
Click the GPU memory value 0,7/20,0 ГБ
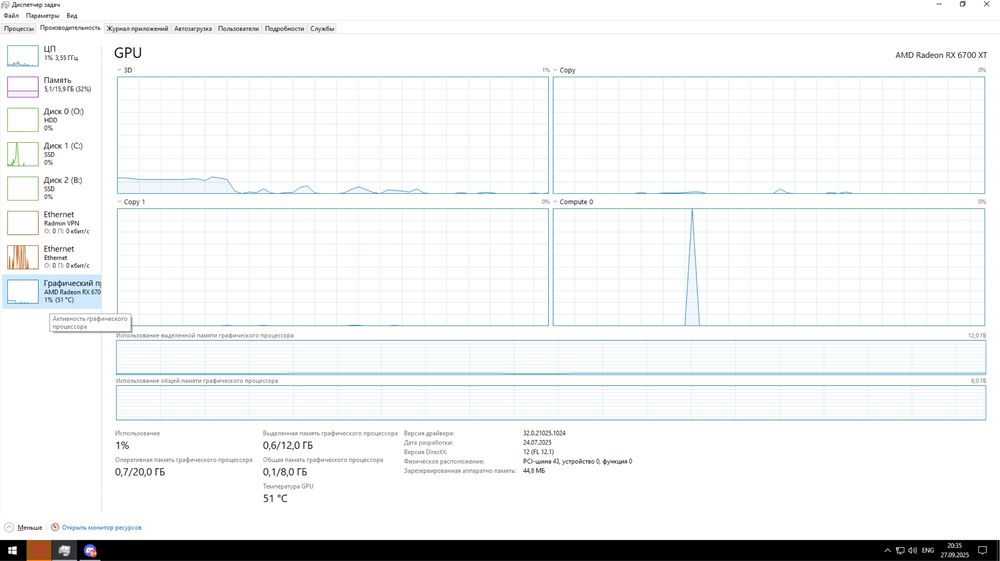click(140, 472)
